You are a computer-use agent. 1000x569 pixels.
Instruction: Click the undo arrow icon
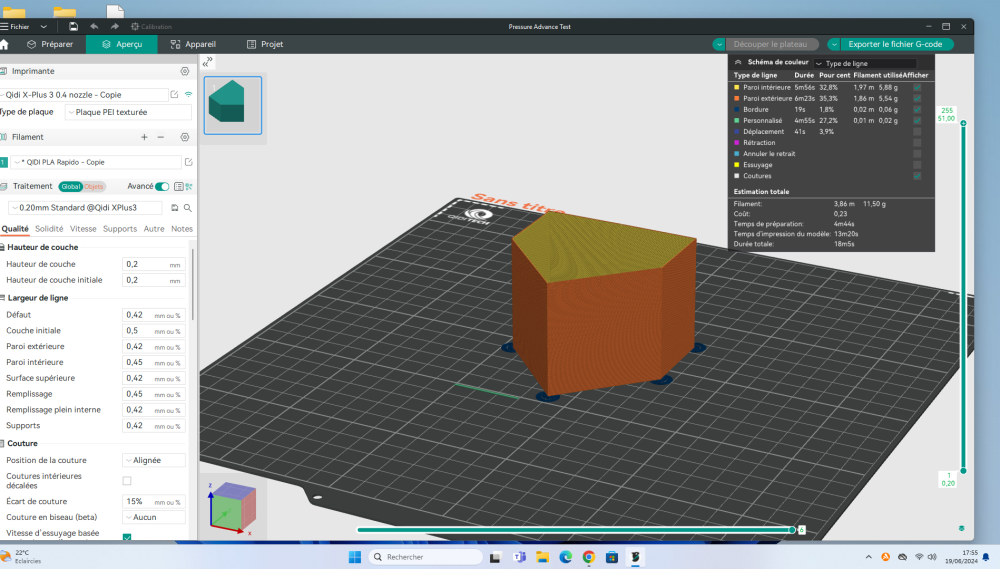tap(94, 27)
